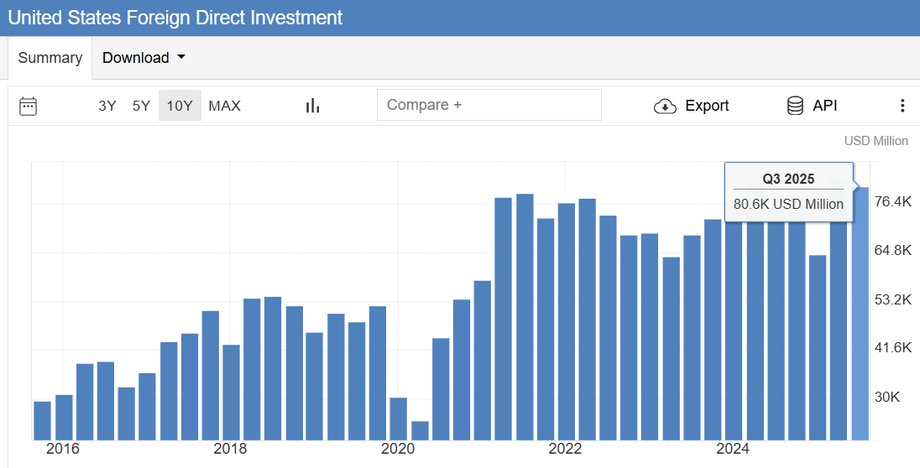Open the calendar date picker icon
Viewport: 920px width, 468px height.
pos(28,106)
